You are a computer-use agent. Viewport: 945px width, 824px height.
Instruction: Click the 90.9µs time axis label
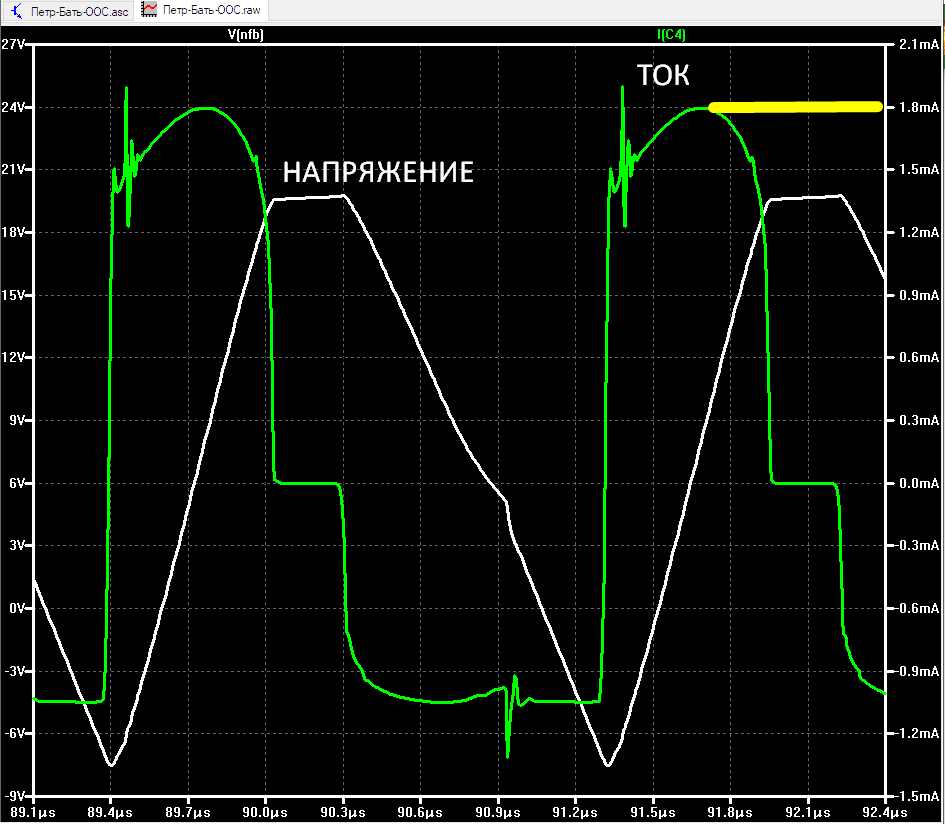[498, 813]
